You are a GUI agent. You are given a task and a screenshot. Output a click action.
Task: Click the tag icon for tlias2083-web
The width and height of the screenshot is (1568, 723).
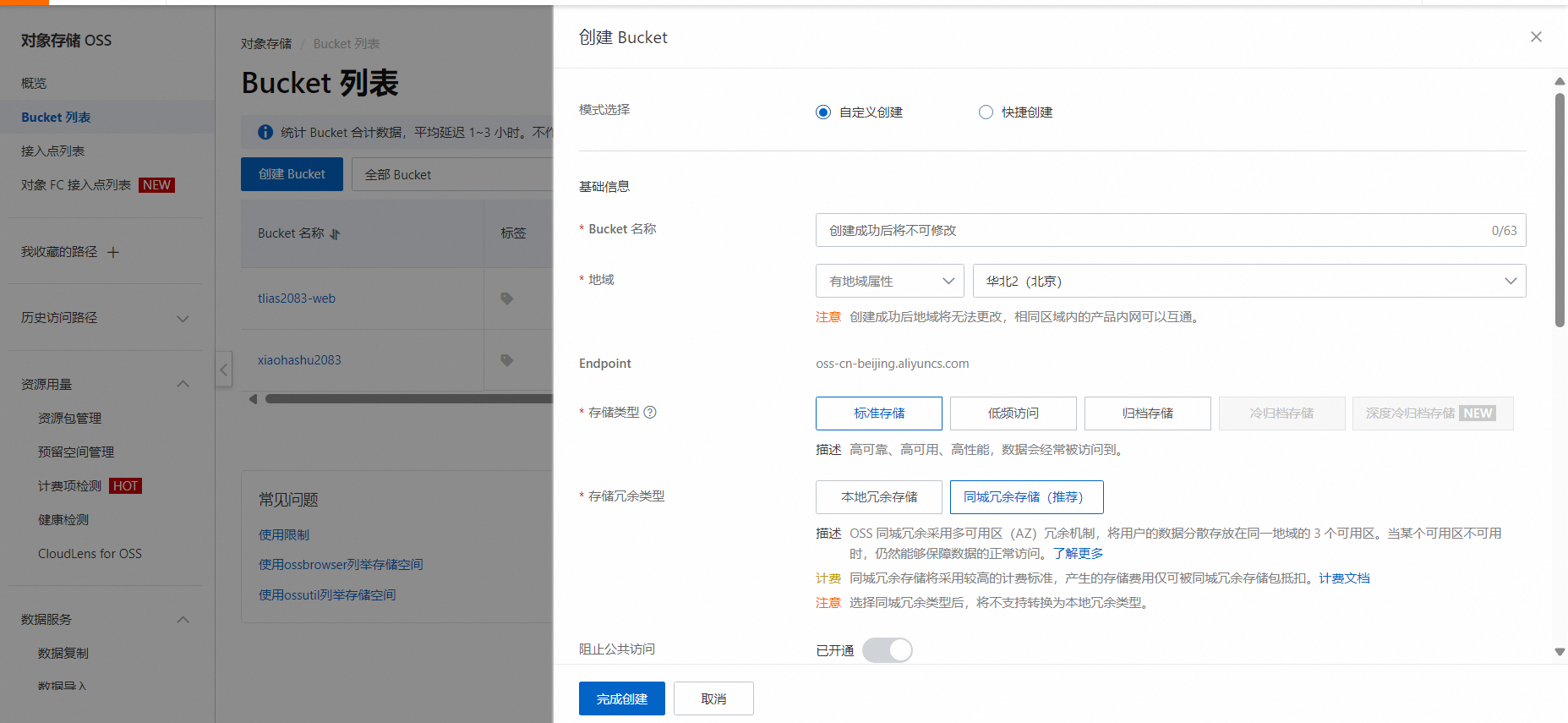[x=507, y=299]
